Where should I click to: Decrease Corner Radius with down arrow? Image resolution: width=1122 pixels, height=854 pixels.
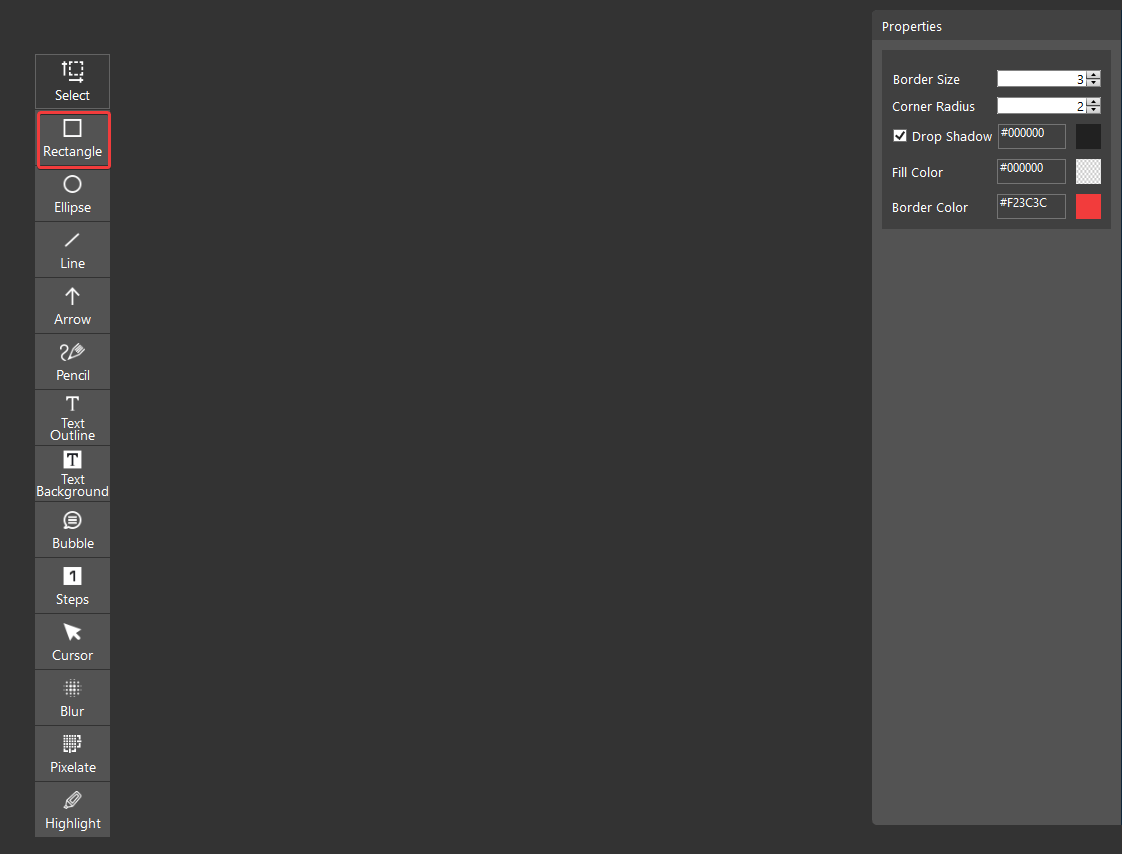tap(1094, 110)
